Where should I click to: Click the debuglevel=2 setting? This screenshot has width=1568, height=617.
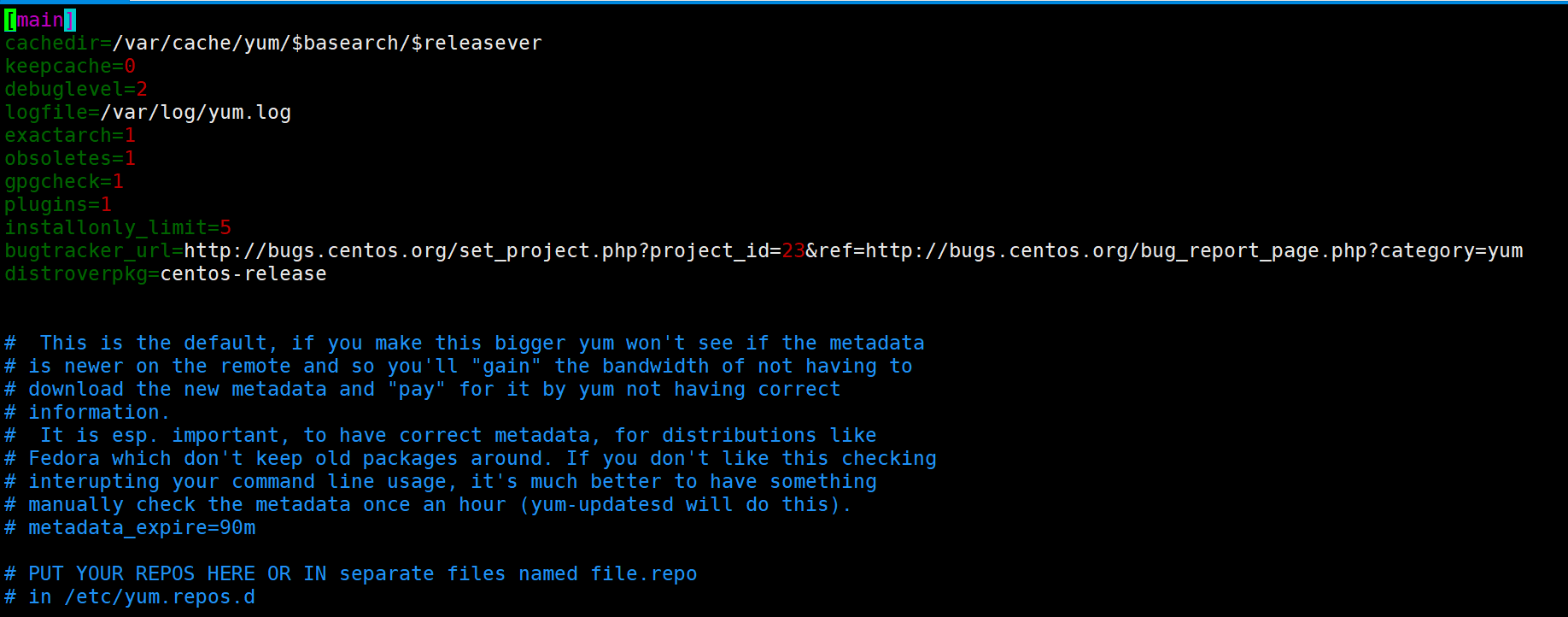(x=76, y=89)
